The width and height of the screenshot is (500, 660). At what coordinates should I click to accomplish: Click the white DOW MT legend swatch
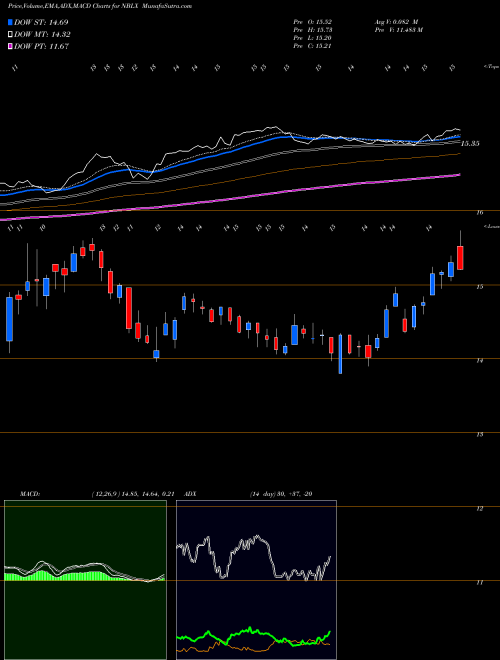11,35
